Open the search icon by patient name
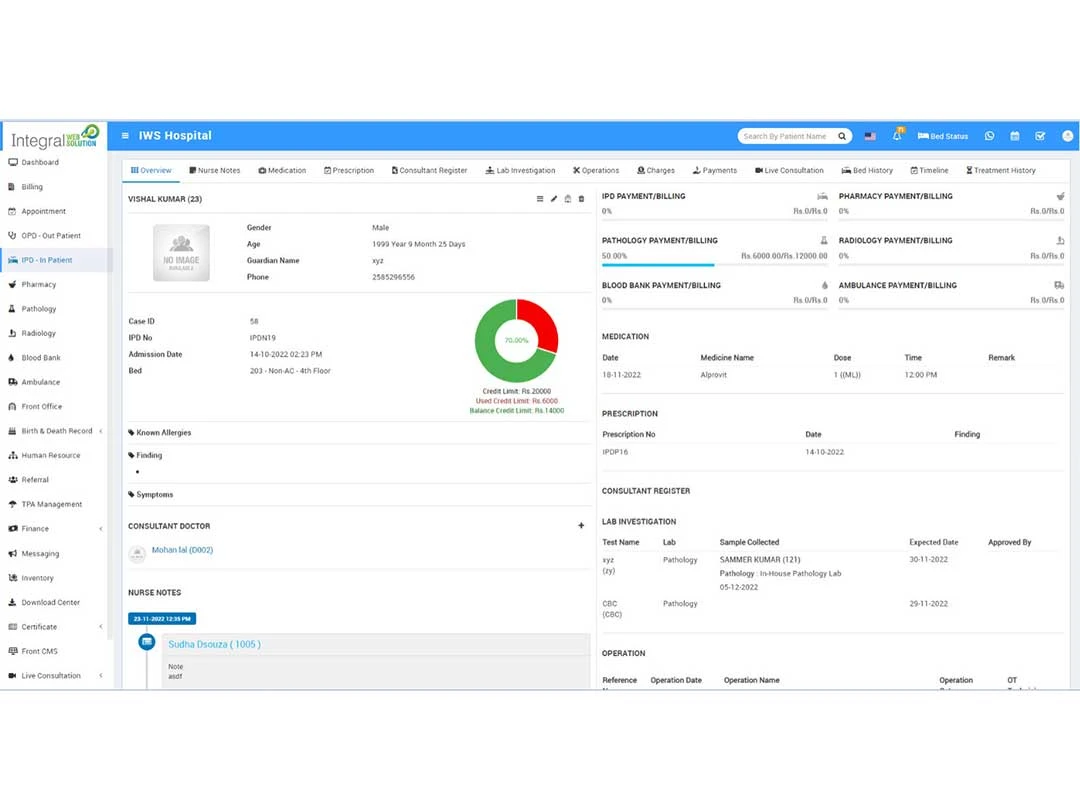Viewport: 1080px width, 810px height. 842,135
